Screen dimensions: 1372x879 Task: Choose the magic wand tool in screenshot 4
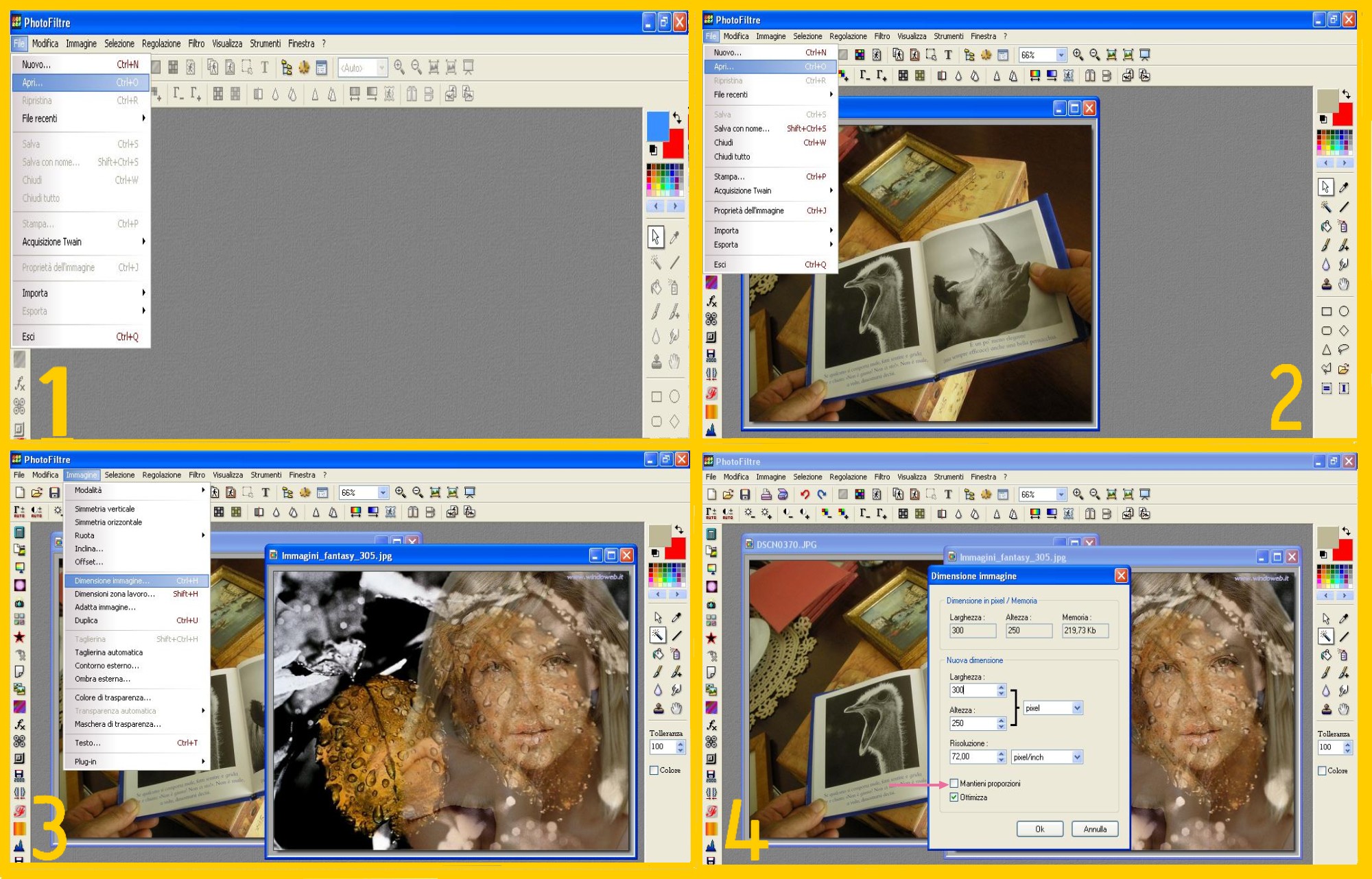pyautogui.click(x=1325, y=636)
